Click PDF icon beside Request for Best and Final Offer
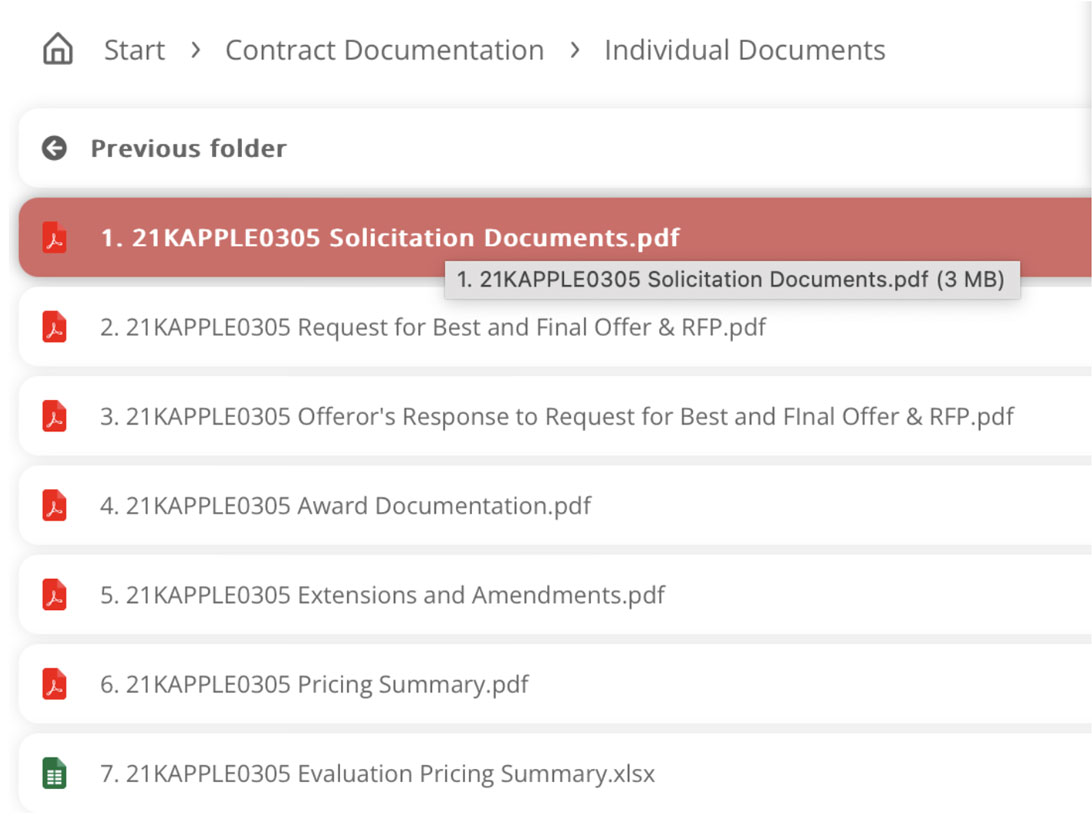 point(55,327)
